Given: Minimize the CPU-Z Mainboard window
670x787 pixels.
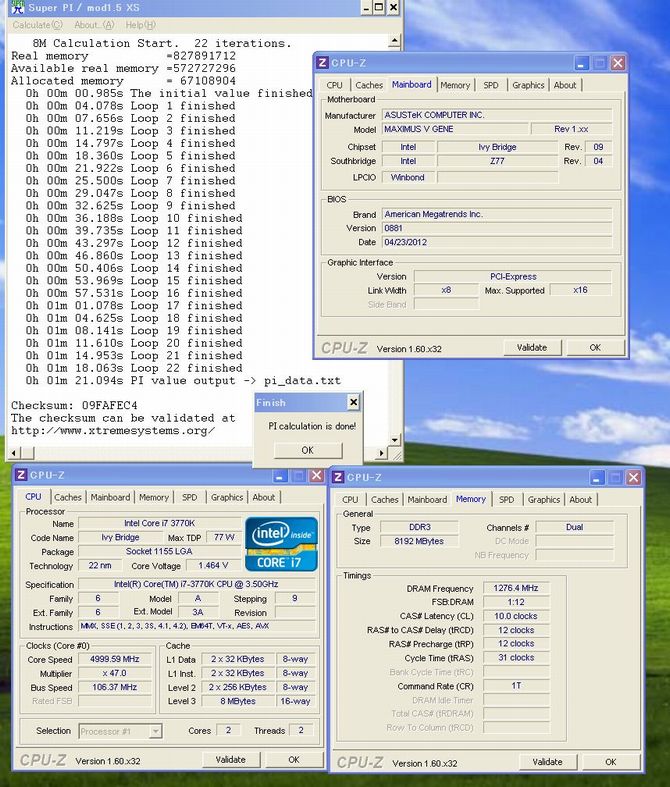Looking at the screenshot, I should point(582,63).
